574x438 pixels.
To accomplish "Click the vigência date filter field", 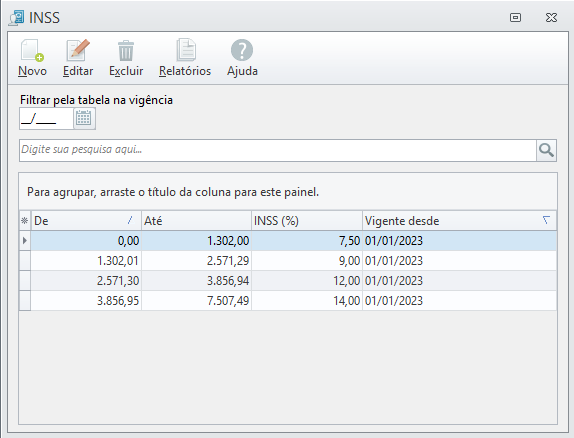I will tap(46, 118).
